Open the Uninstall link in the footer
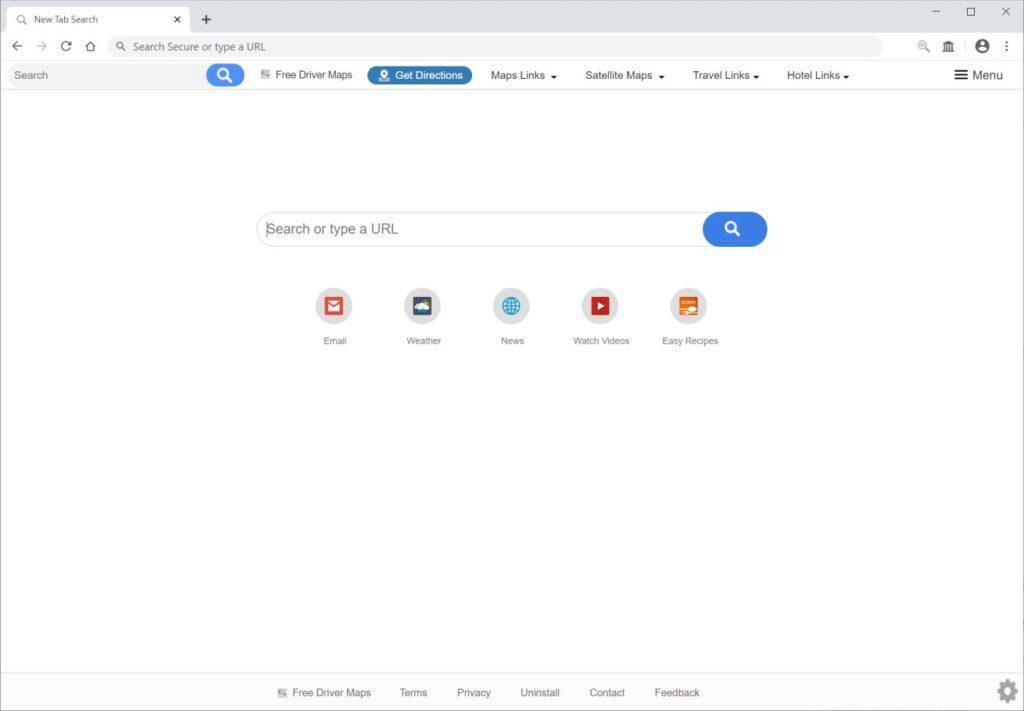This screenshot has height=711, width=1024. click(539, 692)
